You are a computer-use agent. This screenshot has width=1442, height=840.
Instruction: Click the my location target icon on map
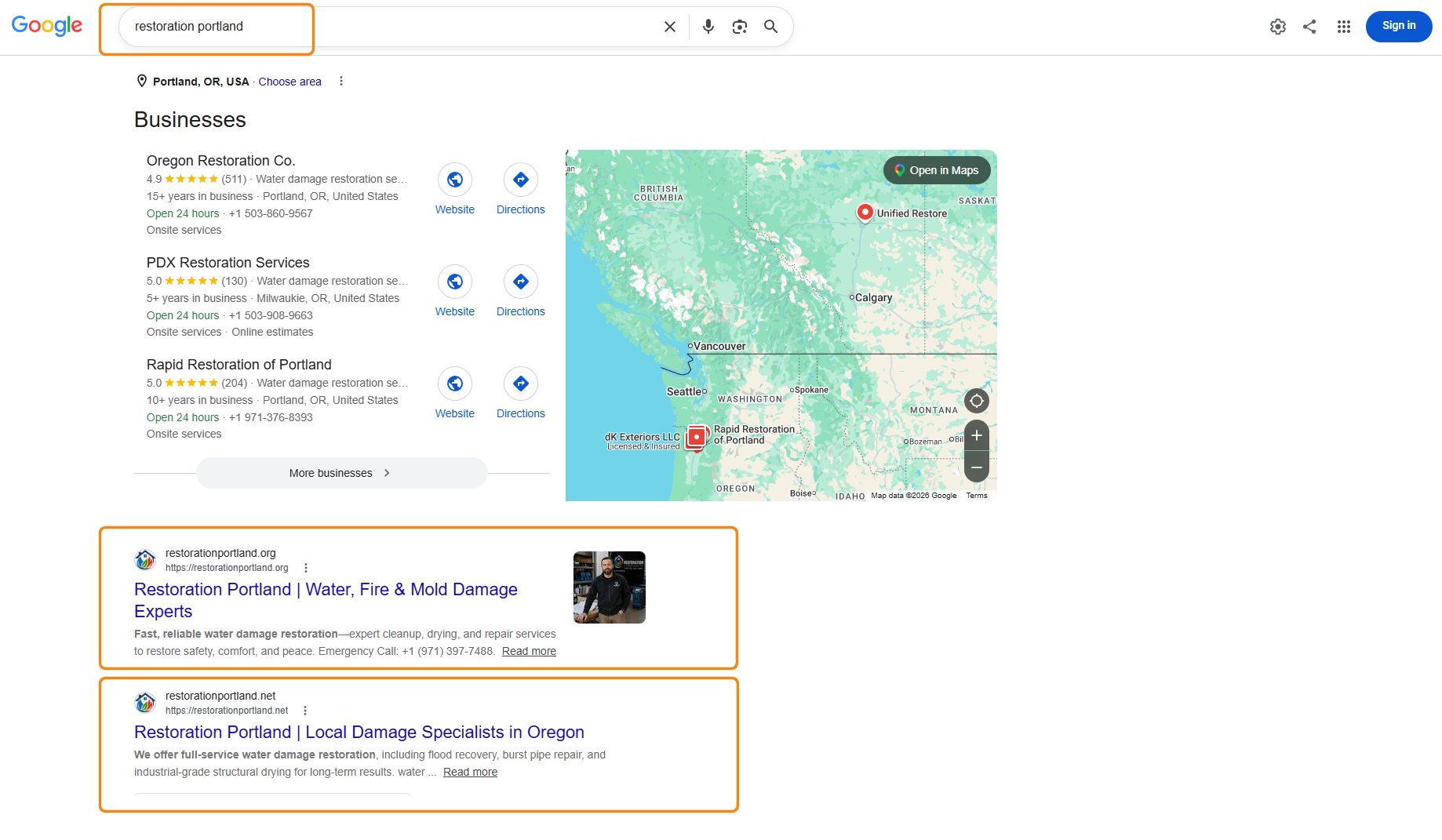[977, 401]
